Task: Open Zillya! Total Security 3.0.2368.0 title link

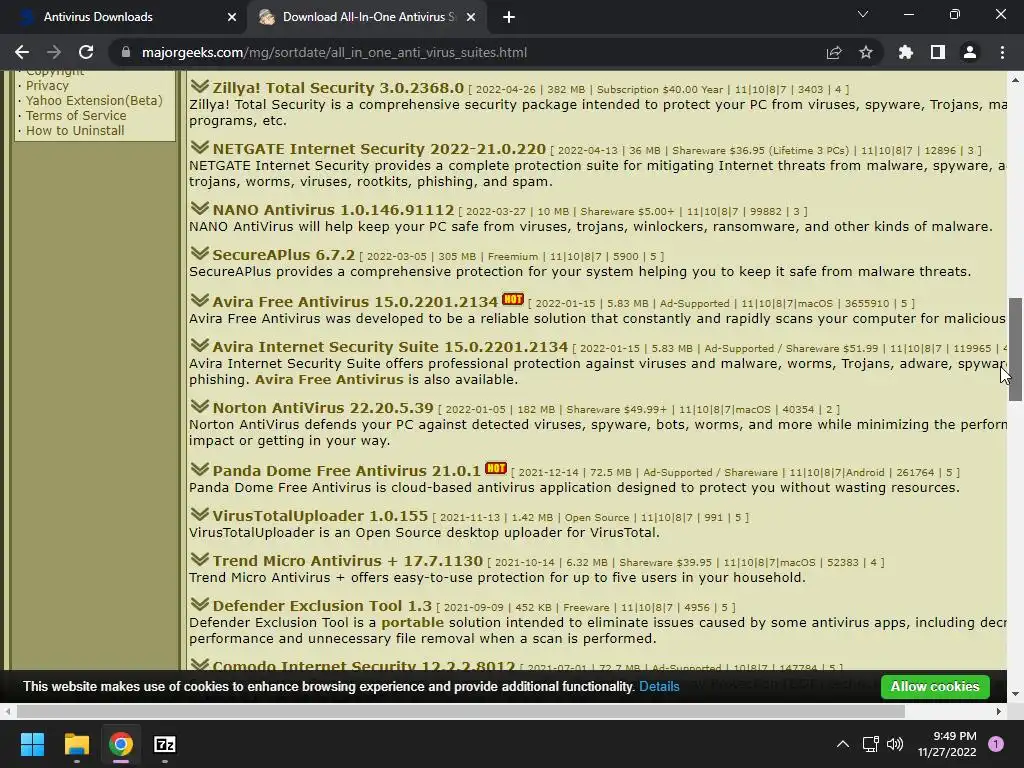Action: click(338, 88)
